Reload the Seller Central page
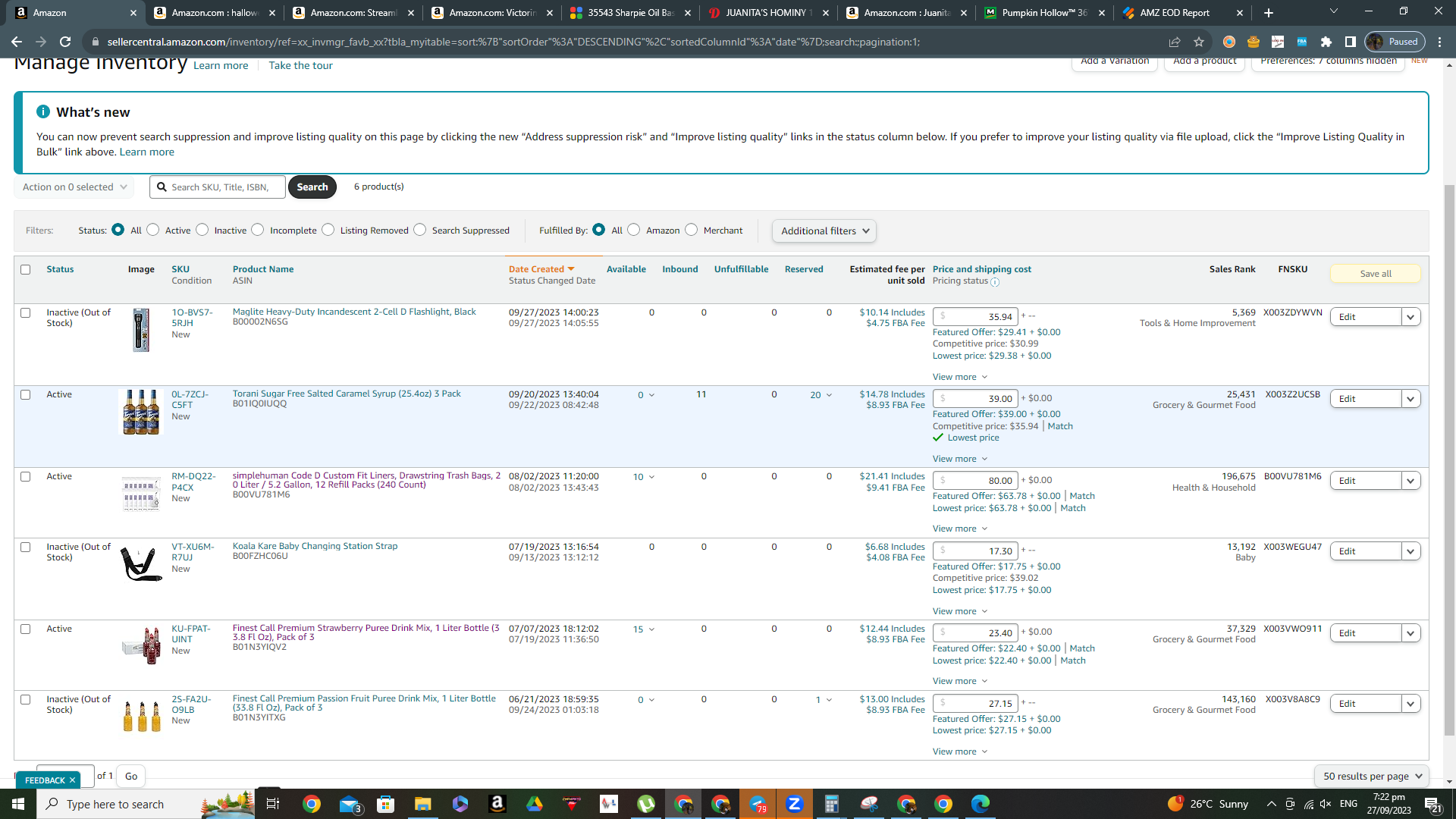The image size is (1456, 819). tap(65, 42)
